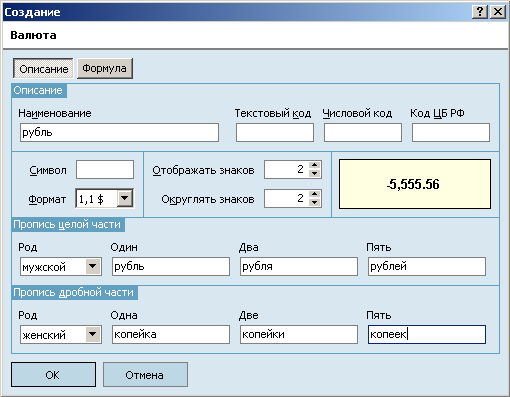Open the Род dropdown showing женский
Screen dimensions: 510x397
tap(93, 334)
